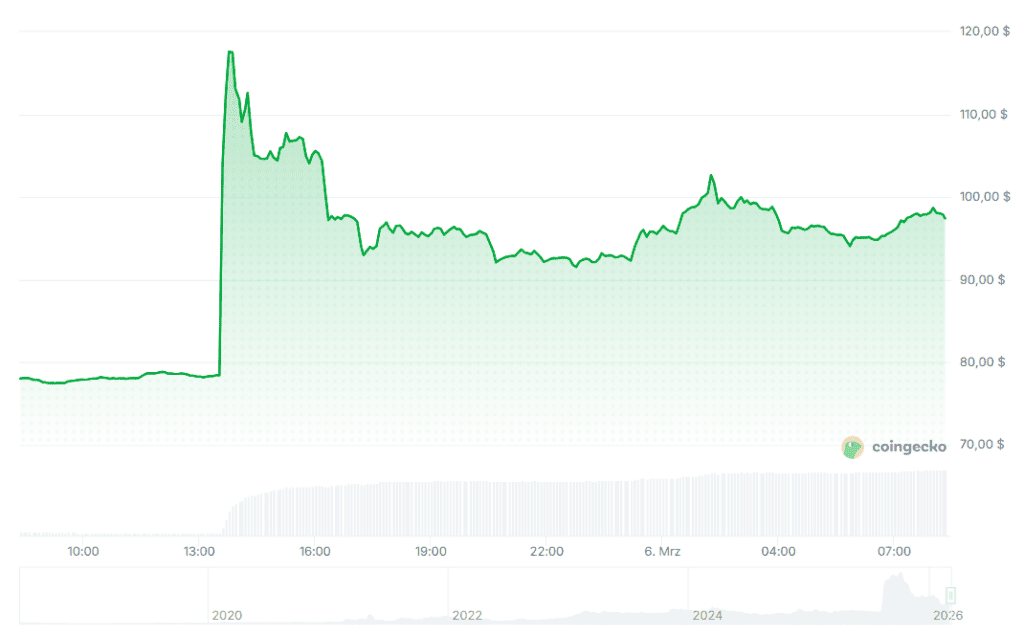Click the 100,00 $ price axis label
The image size is (1024, 635).
tap(983, 197)
